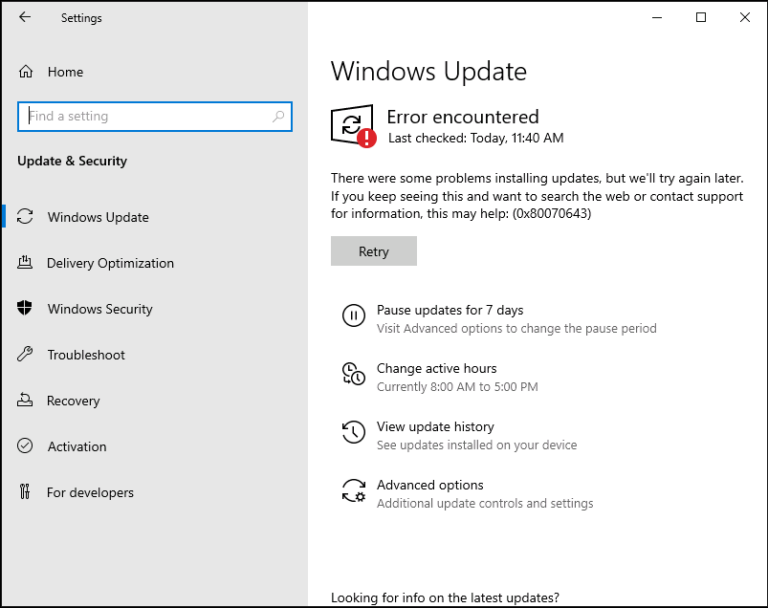Image resolution: width=768 pixels, height=608 pixels.
Task: Click the Windows Security shield icon
Action: (26, 309)
